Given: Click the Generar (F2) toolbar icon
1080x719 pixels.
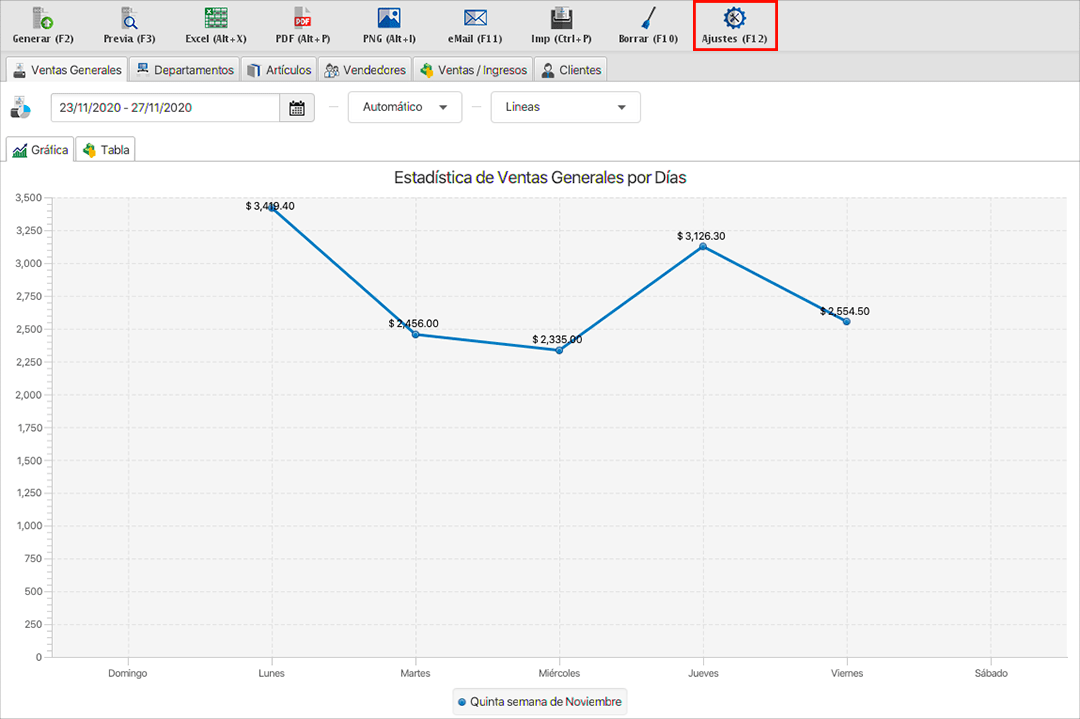Looking at the screenshot, I should [x=43, y=25].
